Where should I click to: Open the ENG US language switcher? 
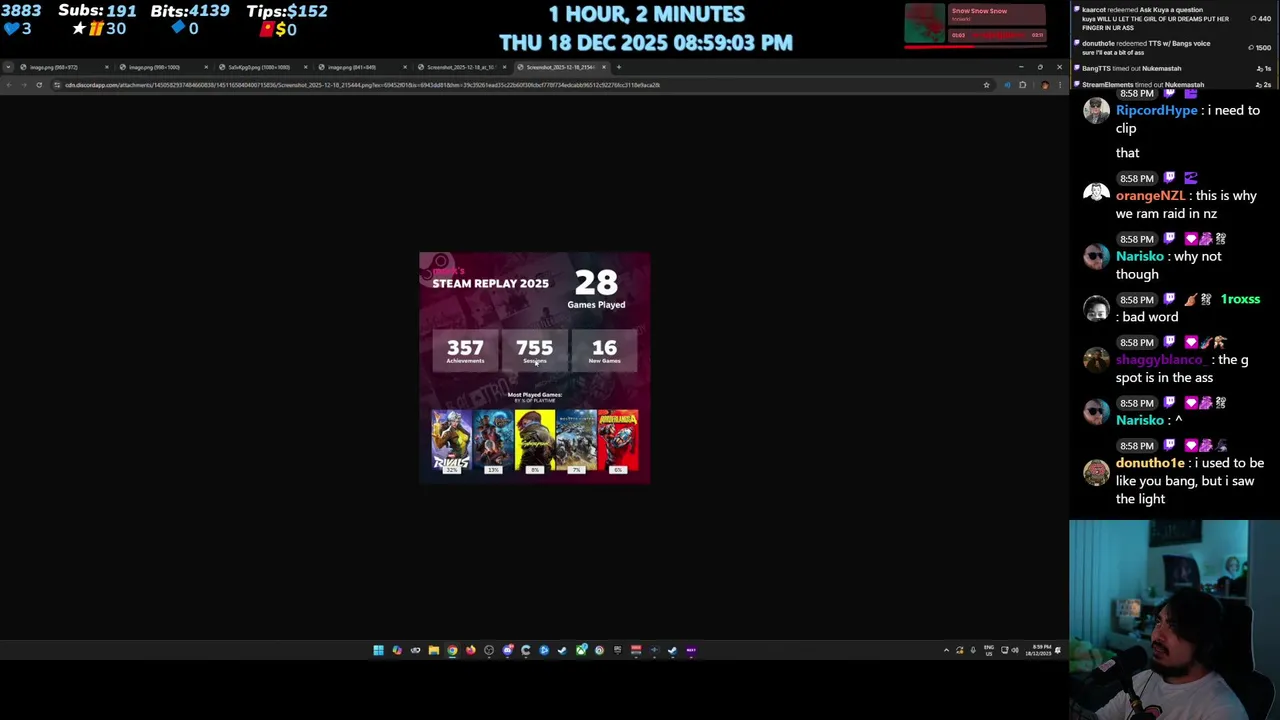[x=989, y=650]
